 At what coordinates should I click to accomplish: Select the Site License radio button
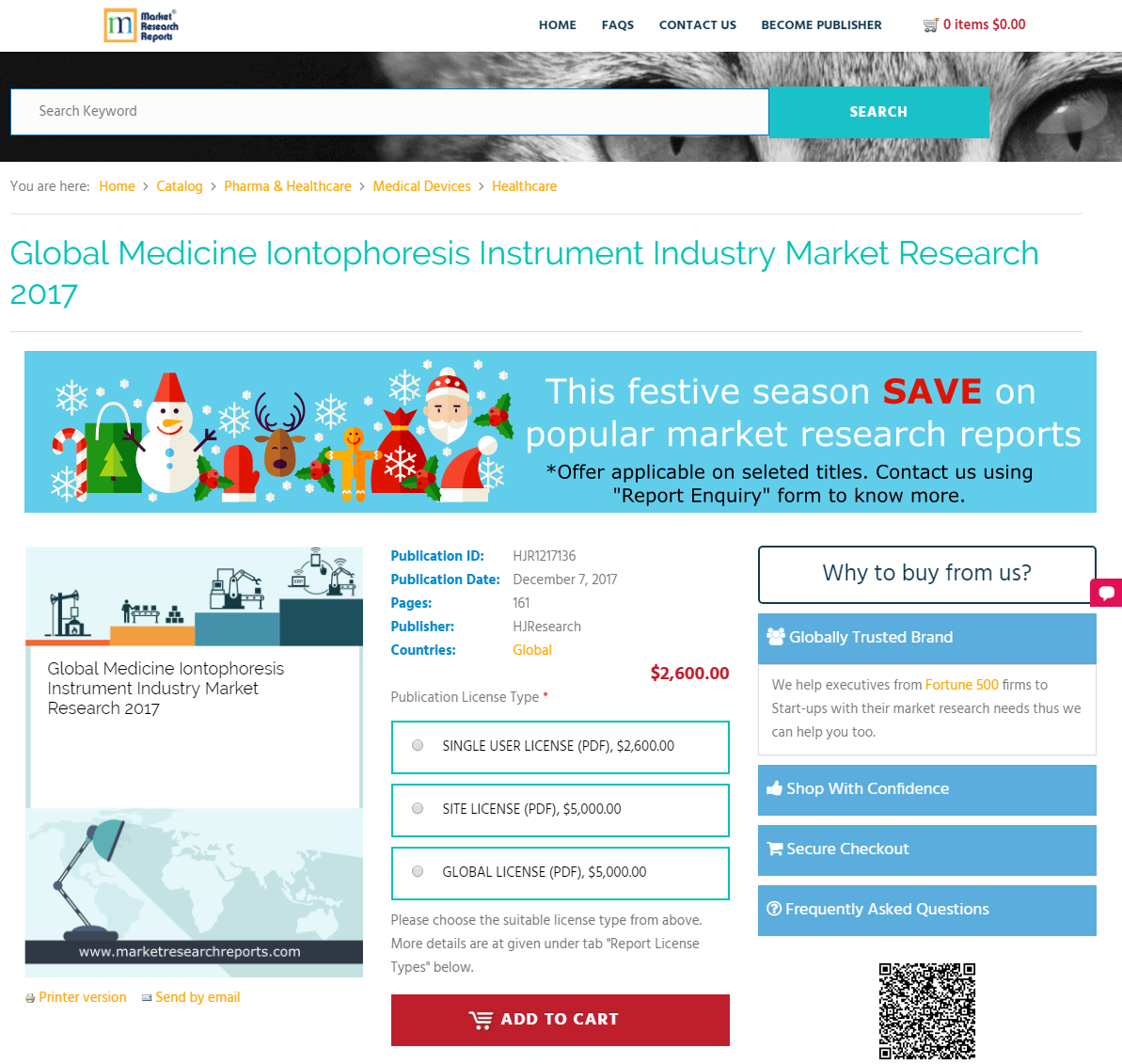point(418,808)
